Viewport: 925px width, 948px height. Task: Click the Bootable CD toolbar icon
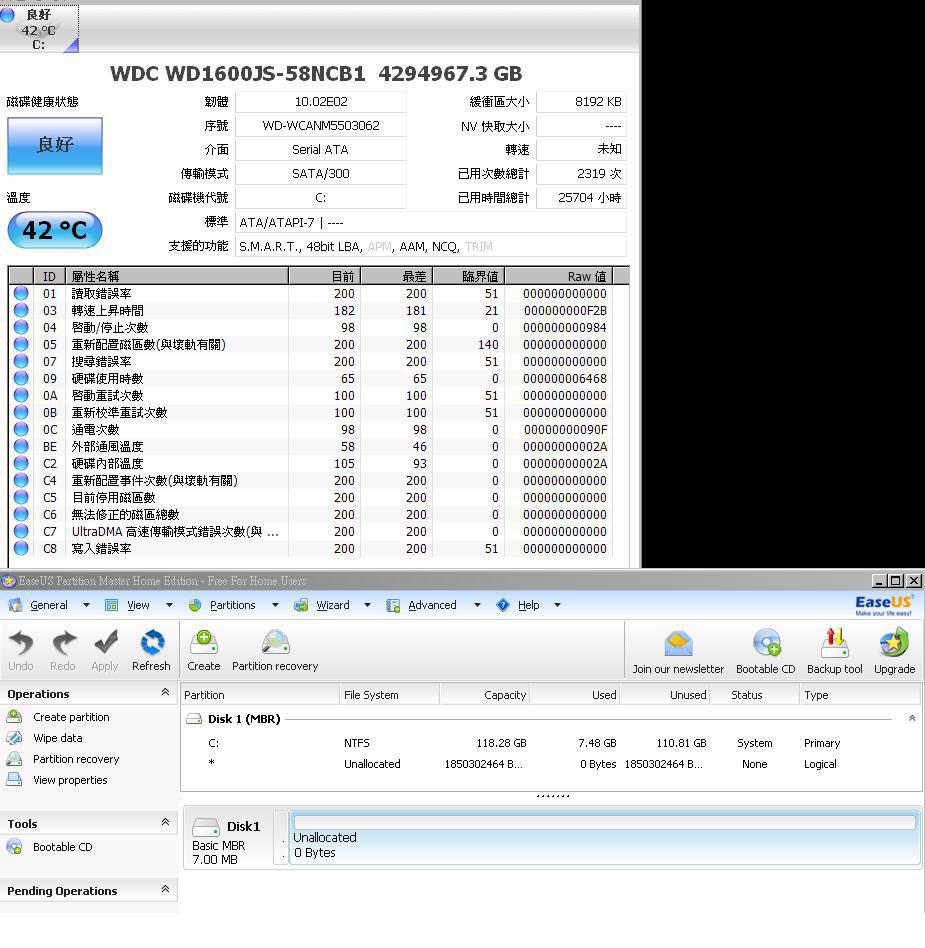(767, 644)
